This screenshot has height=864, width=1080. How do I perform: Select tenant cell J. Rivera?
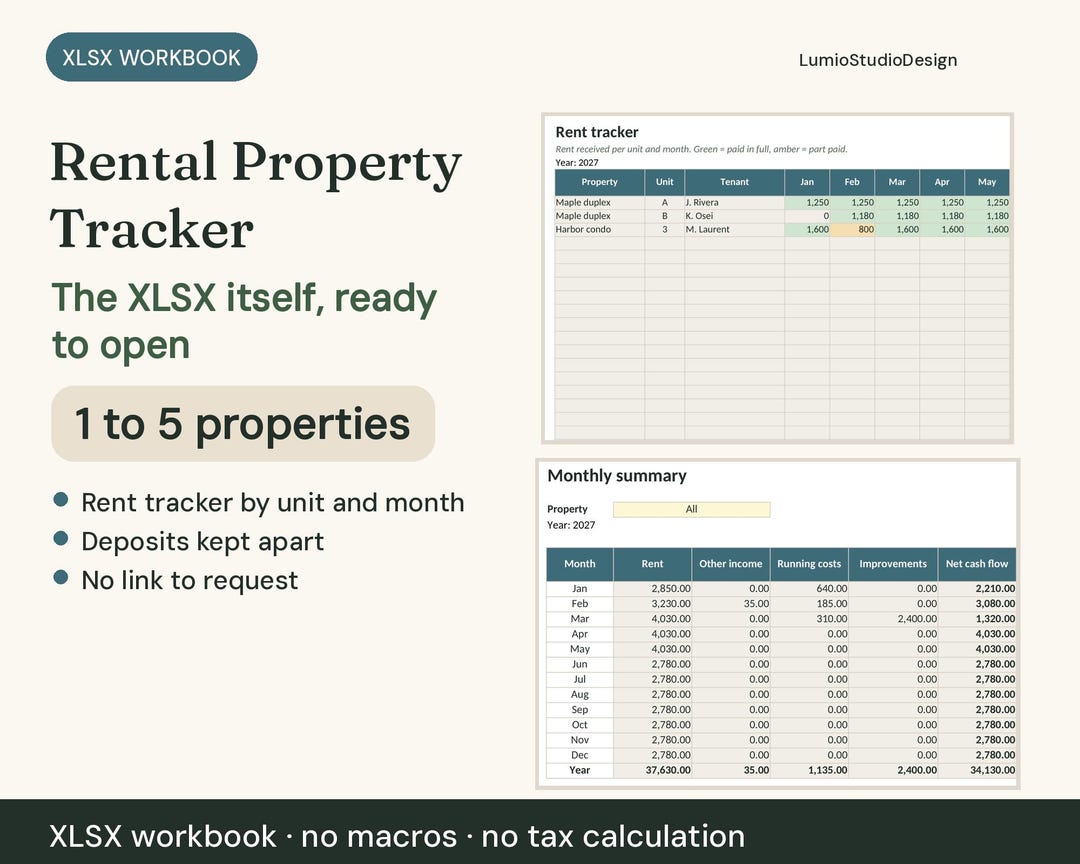tap(734, 203)
